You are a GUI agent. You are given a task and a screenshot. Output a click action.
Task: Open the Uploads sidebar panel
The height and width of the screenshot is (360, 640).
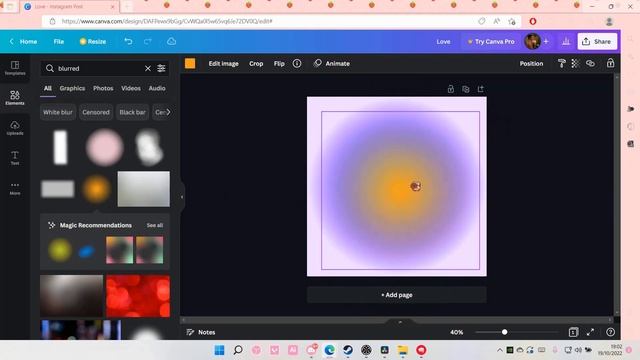tap(15, 128)
